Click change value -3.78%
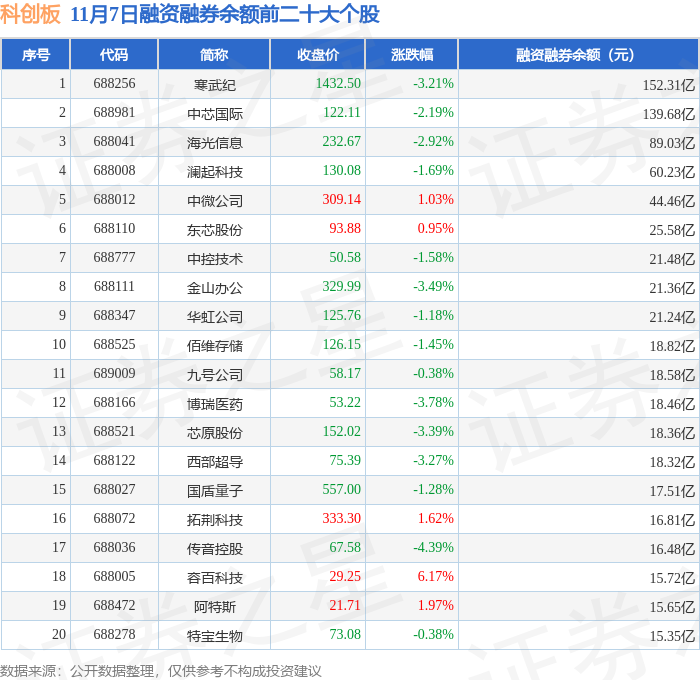The width and height of the screenshot is (700, 680). click(x=433, y=403)
